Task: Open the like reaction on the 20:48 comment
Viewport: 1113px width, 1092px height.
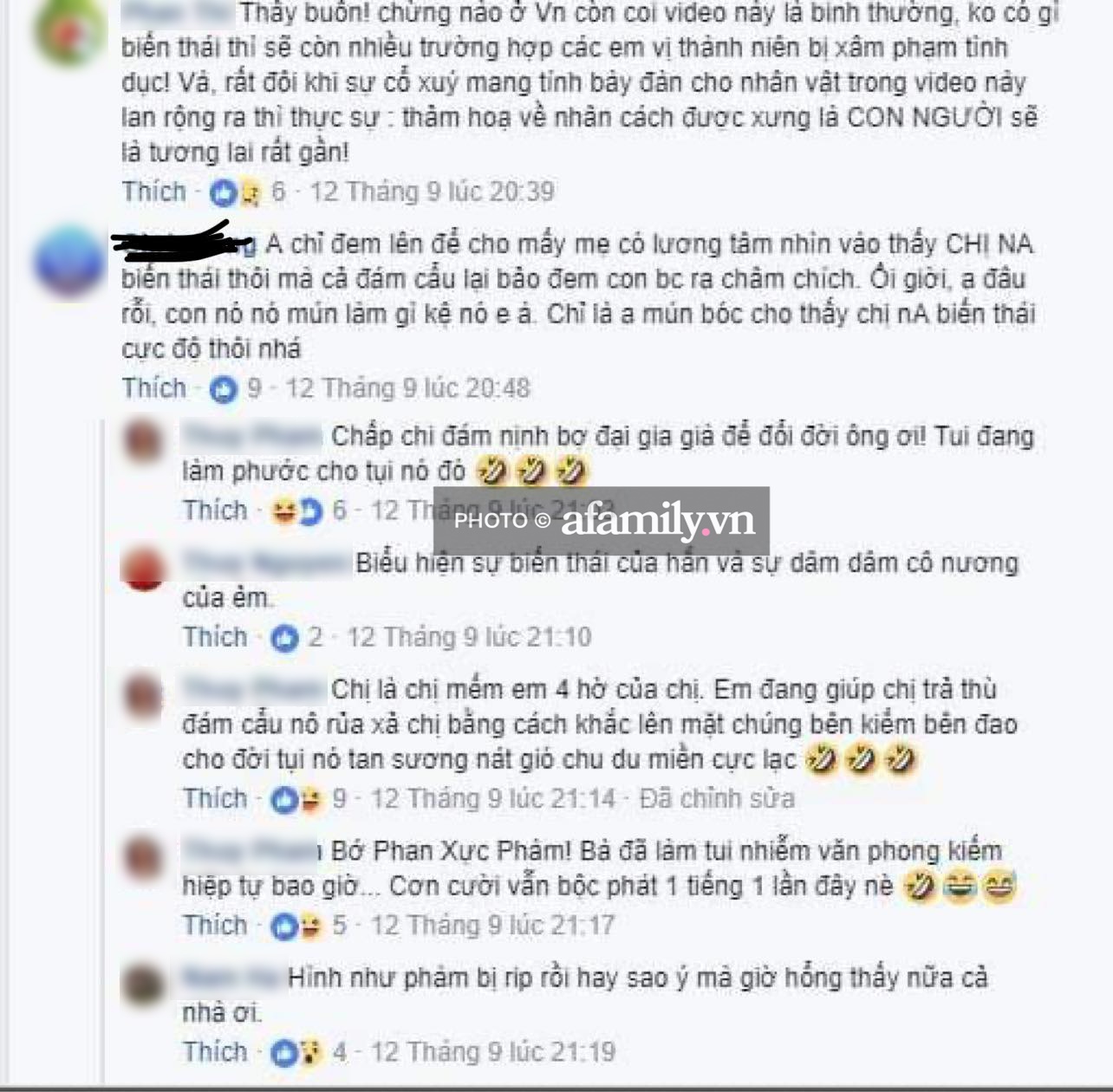Action: point(223,389)
